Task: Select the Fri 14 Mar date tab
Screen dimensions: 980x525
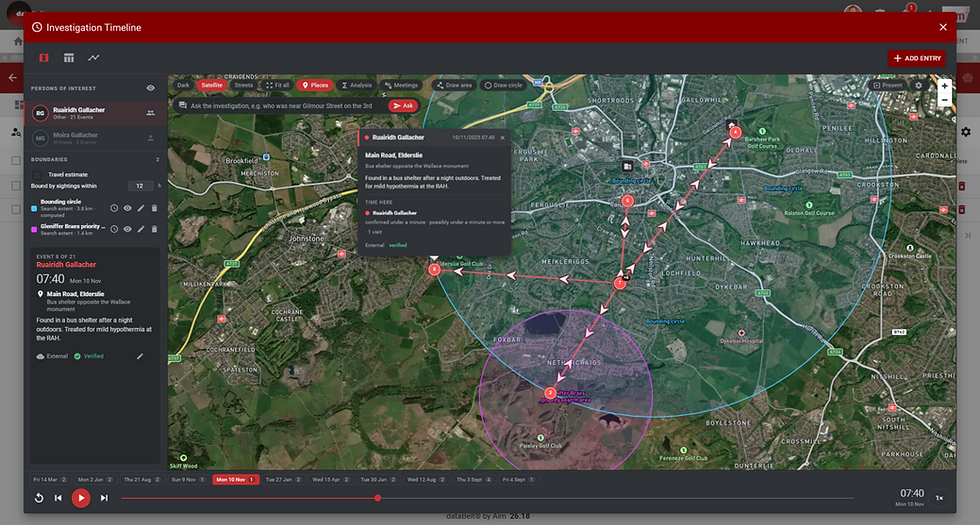Action: click(50, 480)
